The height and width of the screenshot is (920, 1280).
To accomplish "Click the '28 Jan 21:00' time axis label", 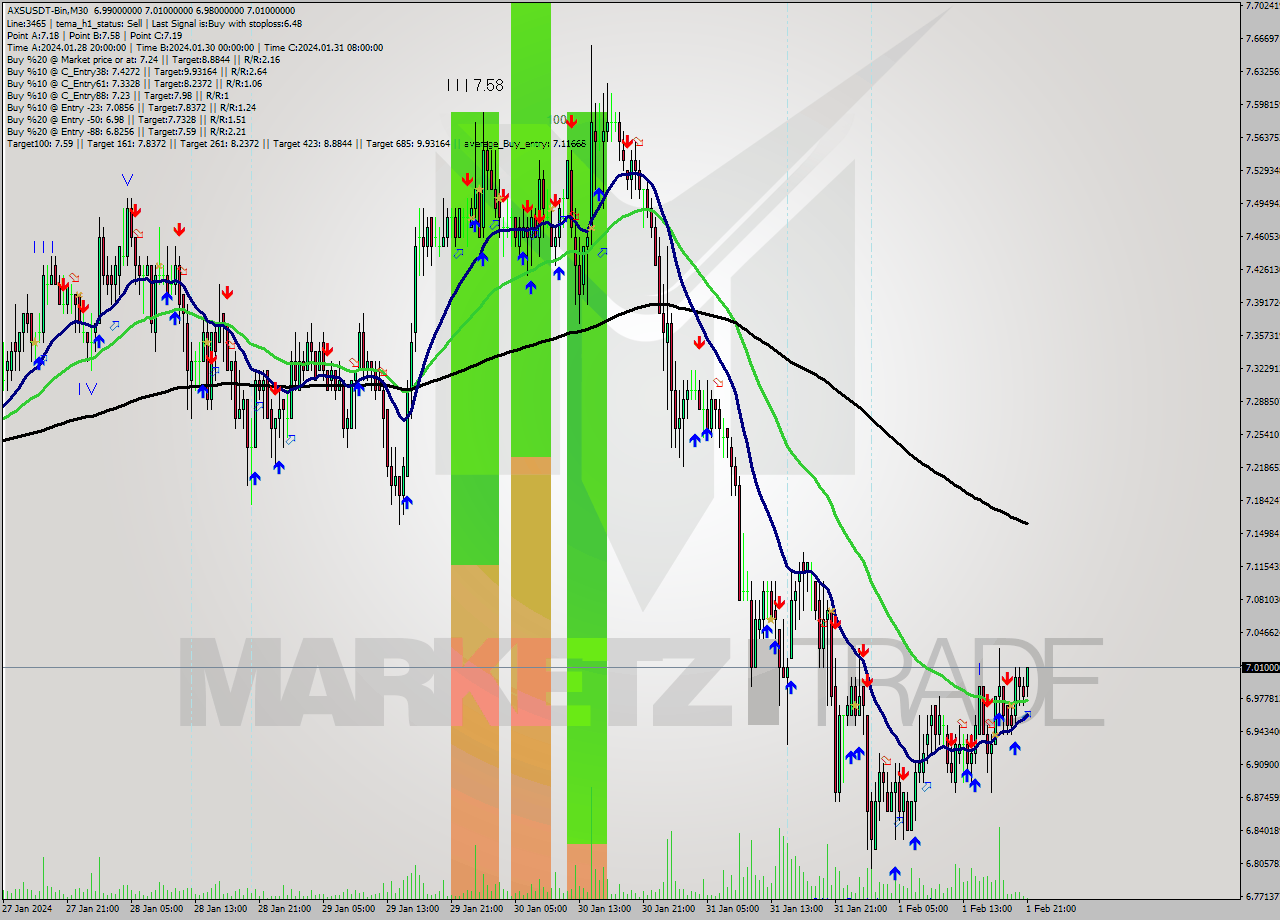I will 283,909.
